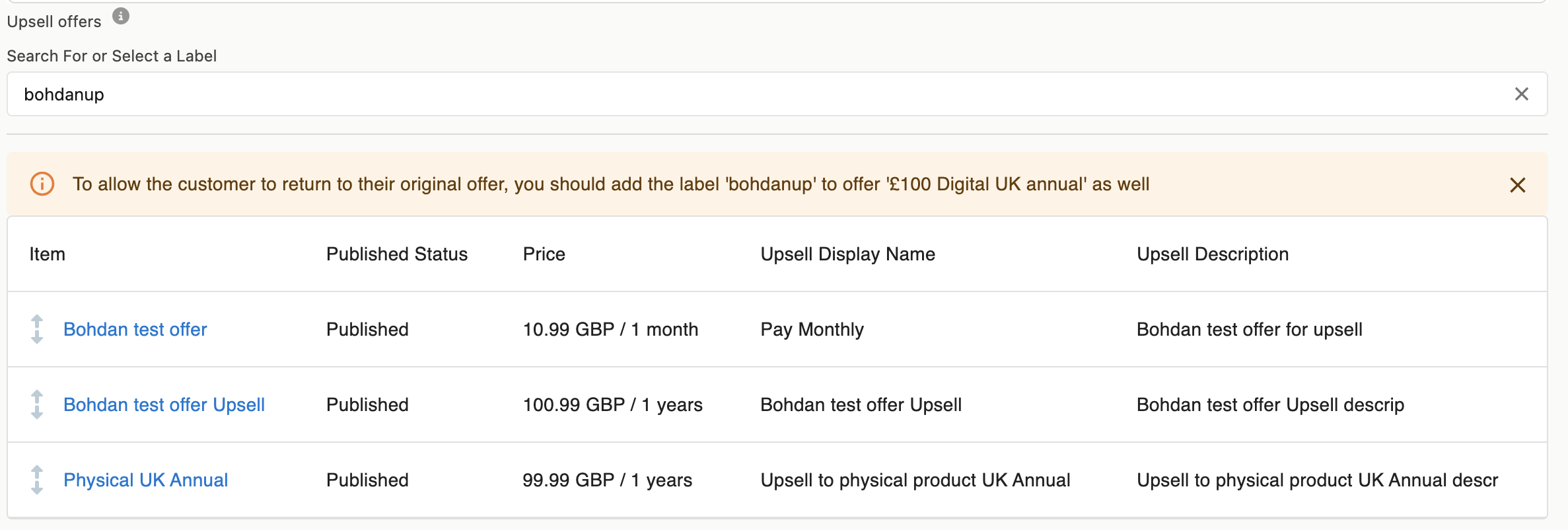Click the Price column header
The height and width of the screenshot is (530, 1568).
(544, 254)
